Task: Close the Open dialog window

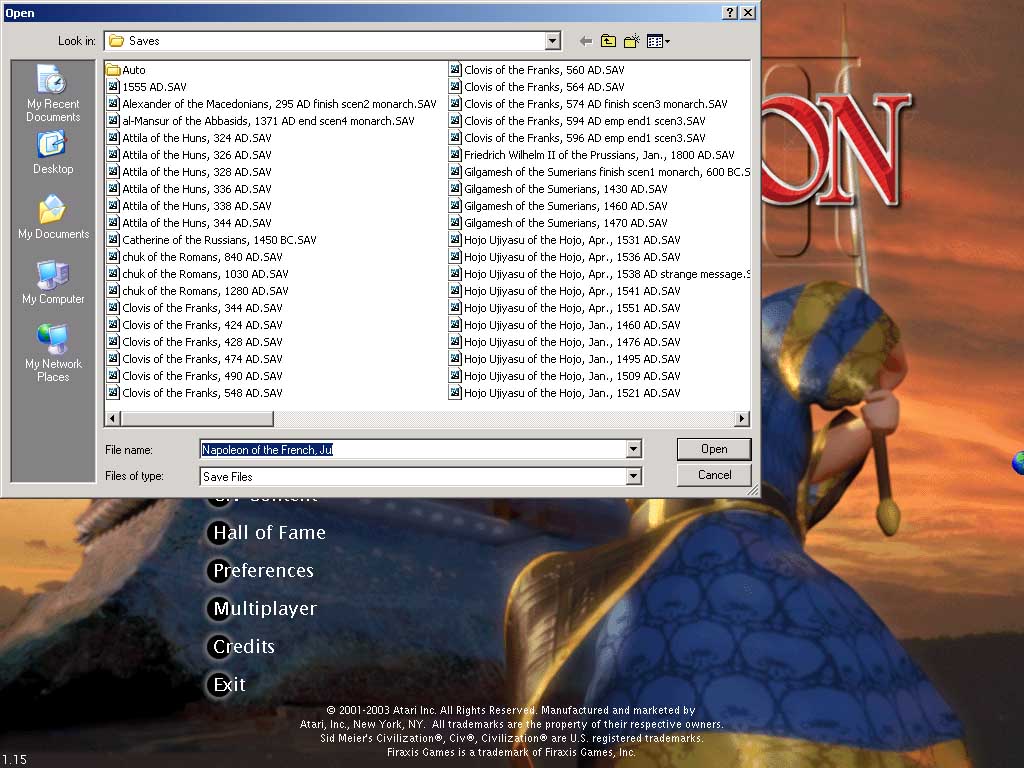Action: 748,12
